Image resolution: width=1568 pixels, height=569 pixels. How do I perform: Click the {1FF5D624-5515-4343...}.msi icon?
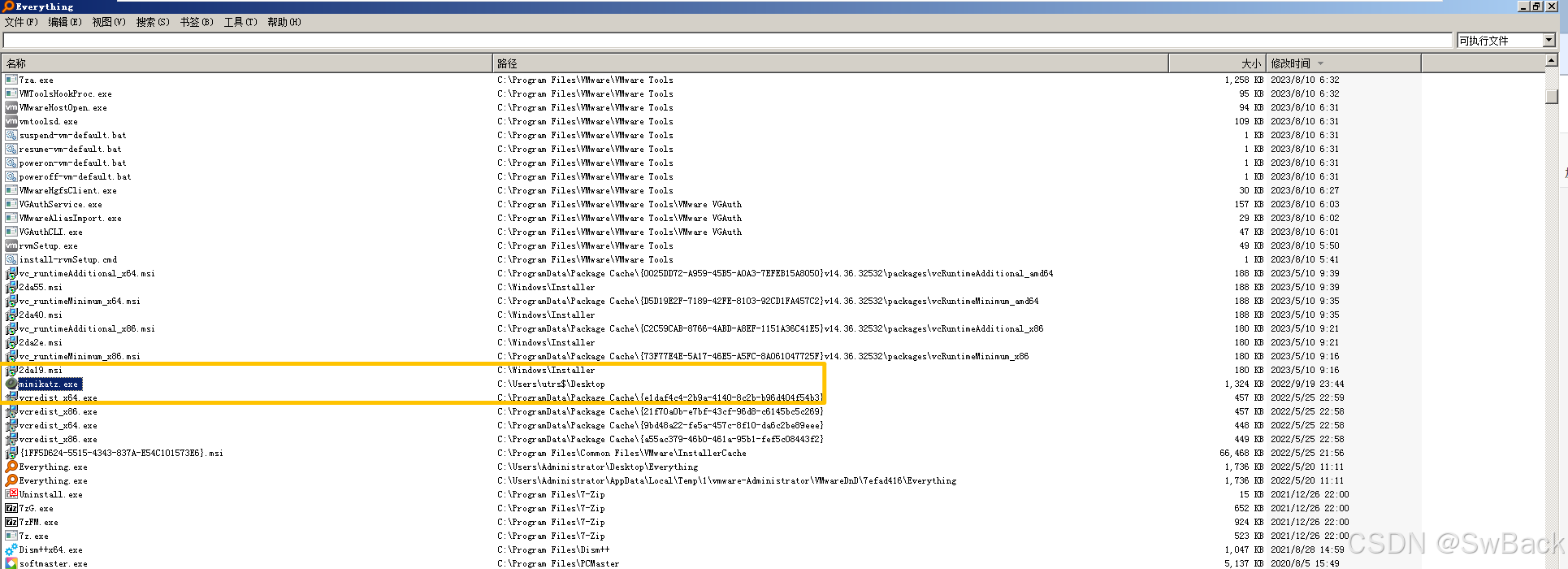pos(11,453)
